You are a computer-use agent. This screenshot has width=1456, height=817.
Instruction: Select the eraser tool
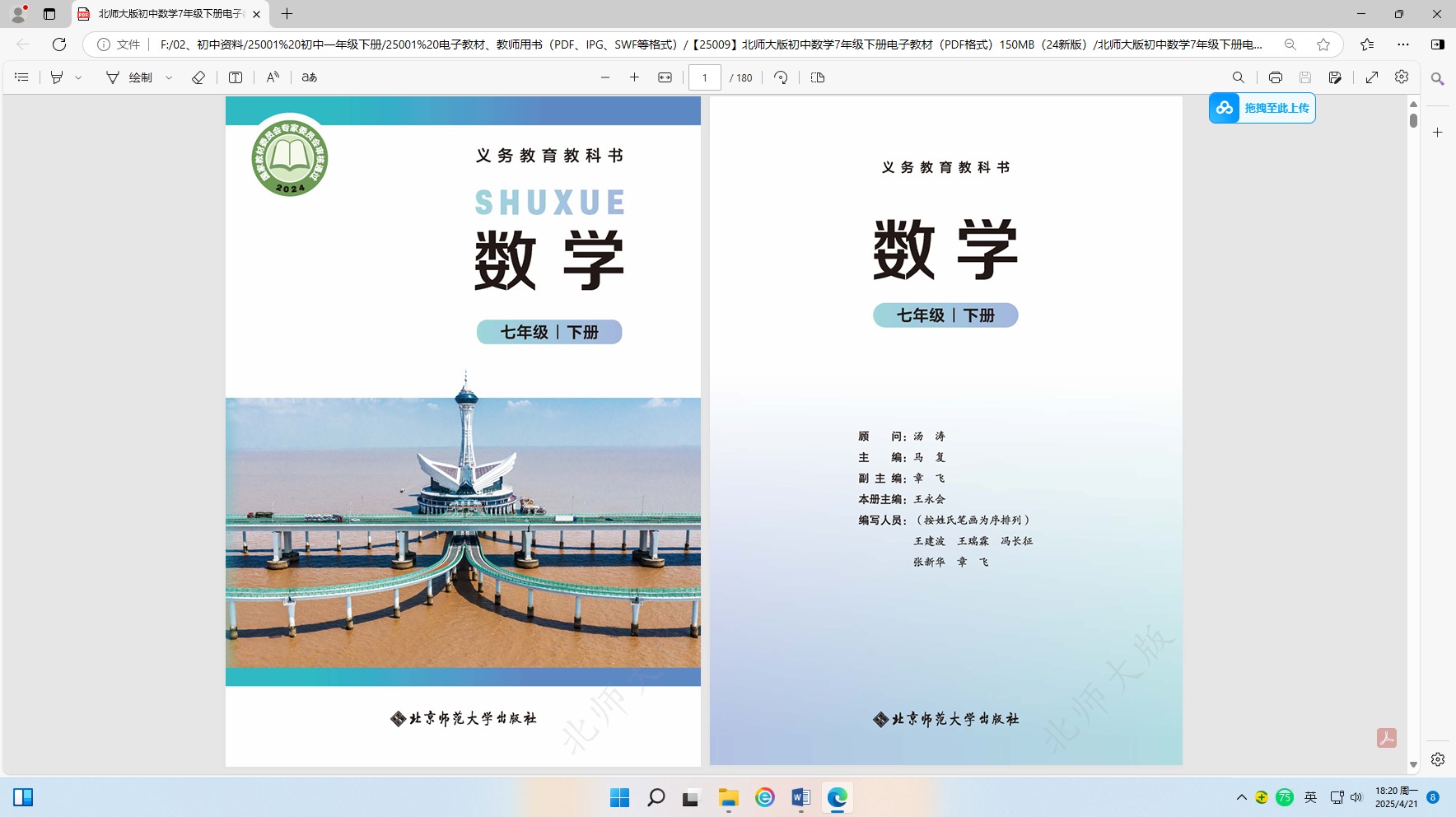coord(198,77)
